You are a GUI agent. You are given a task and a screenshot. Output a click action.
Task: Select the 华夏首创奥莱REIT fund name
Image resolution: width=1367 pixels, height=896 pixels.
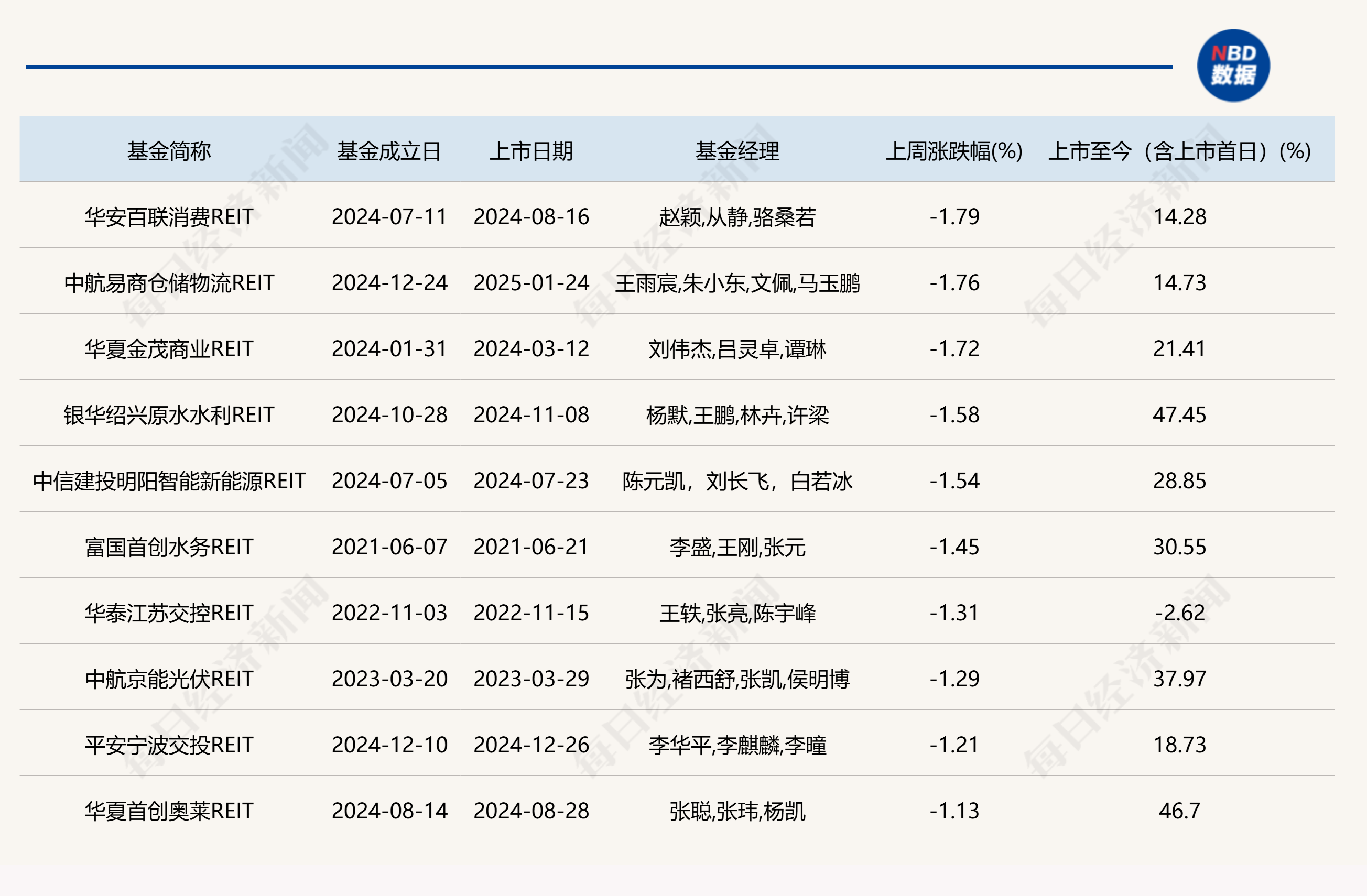pyautogui.click(x=169, y=811)
